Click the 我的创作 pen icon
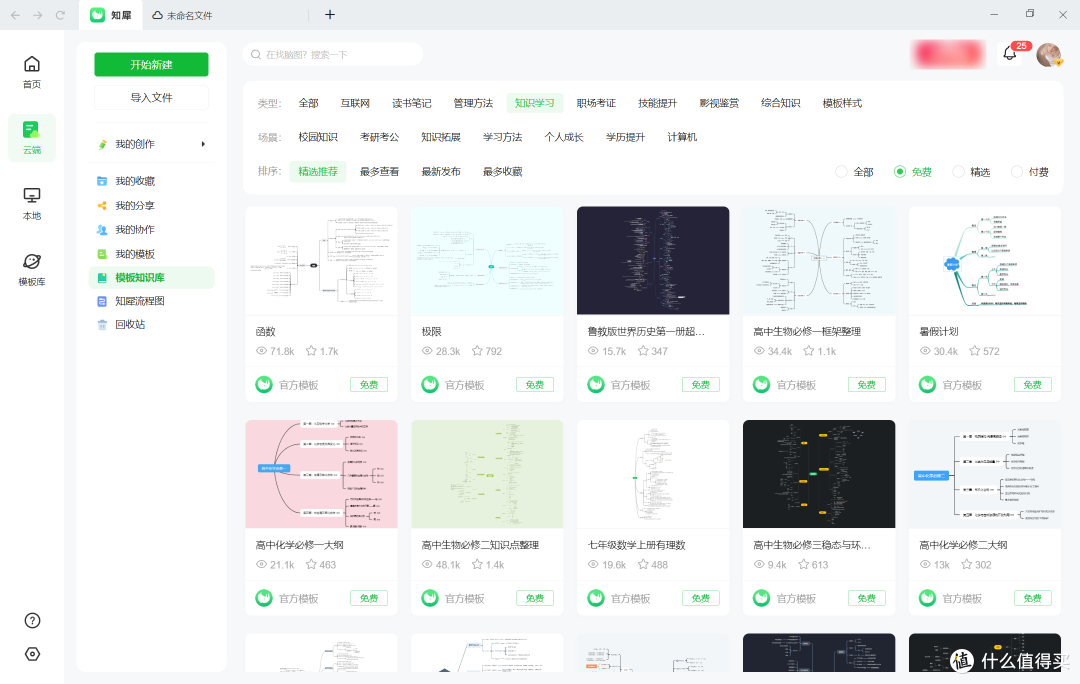The width and height of the screenshot is (1080, 684). tap(102, 144)
